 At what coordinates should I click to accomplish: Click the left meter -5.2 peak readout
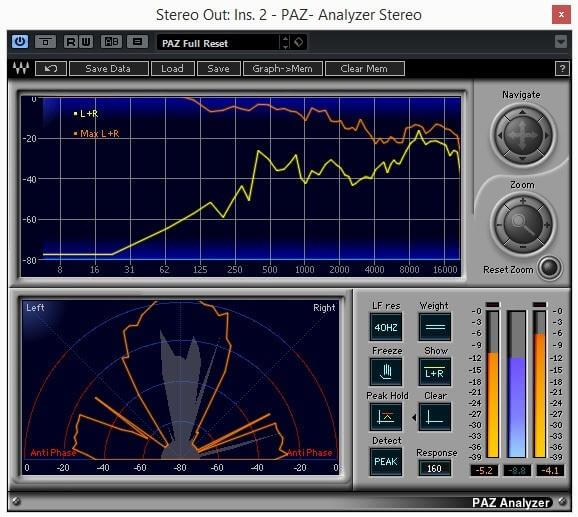pos(484,470)
